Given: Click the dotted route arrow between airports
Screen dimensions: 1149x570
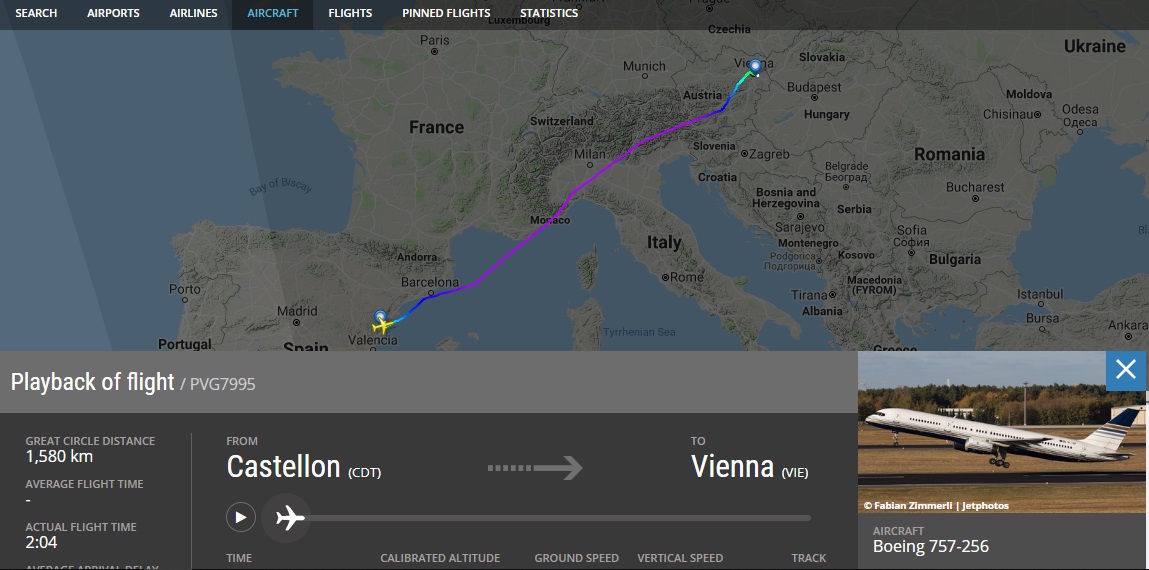Looking at the screenshot, I should tap(534, 467).
